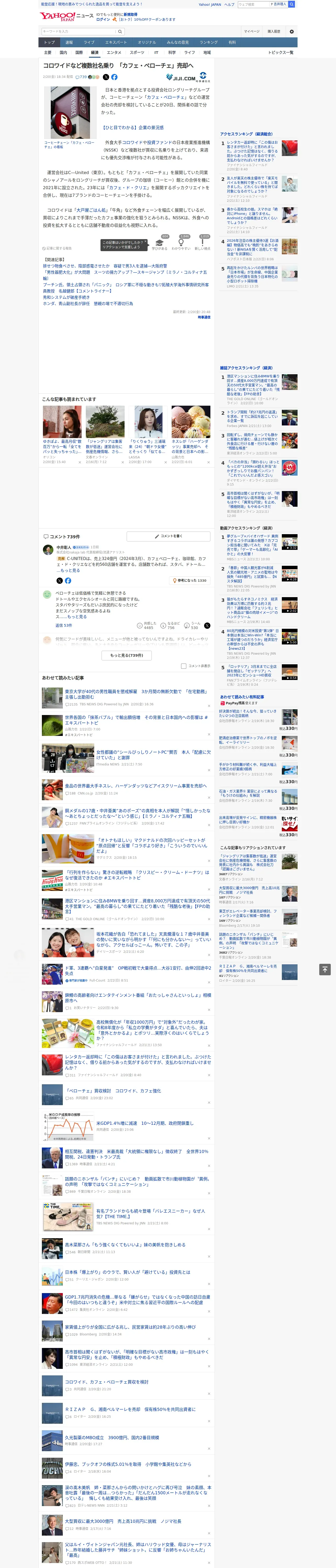Open マイページ link
Screen dimensions: 336x1568
click(251, 32)
